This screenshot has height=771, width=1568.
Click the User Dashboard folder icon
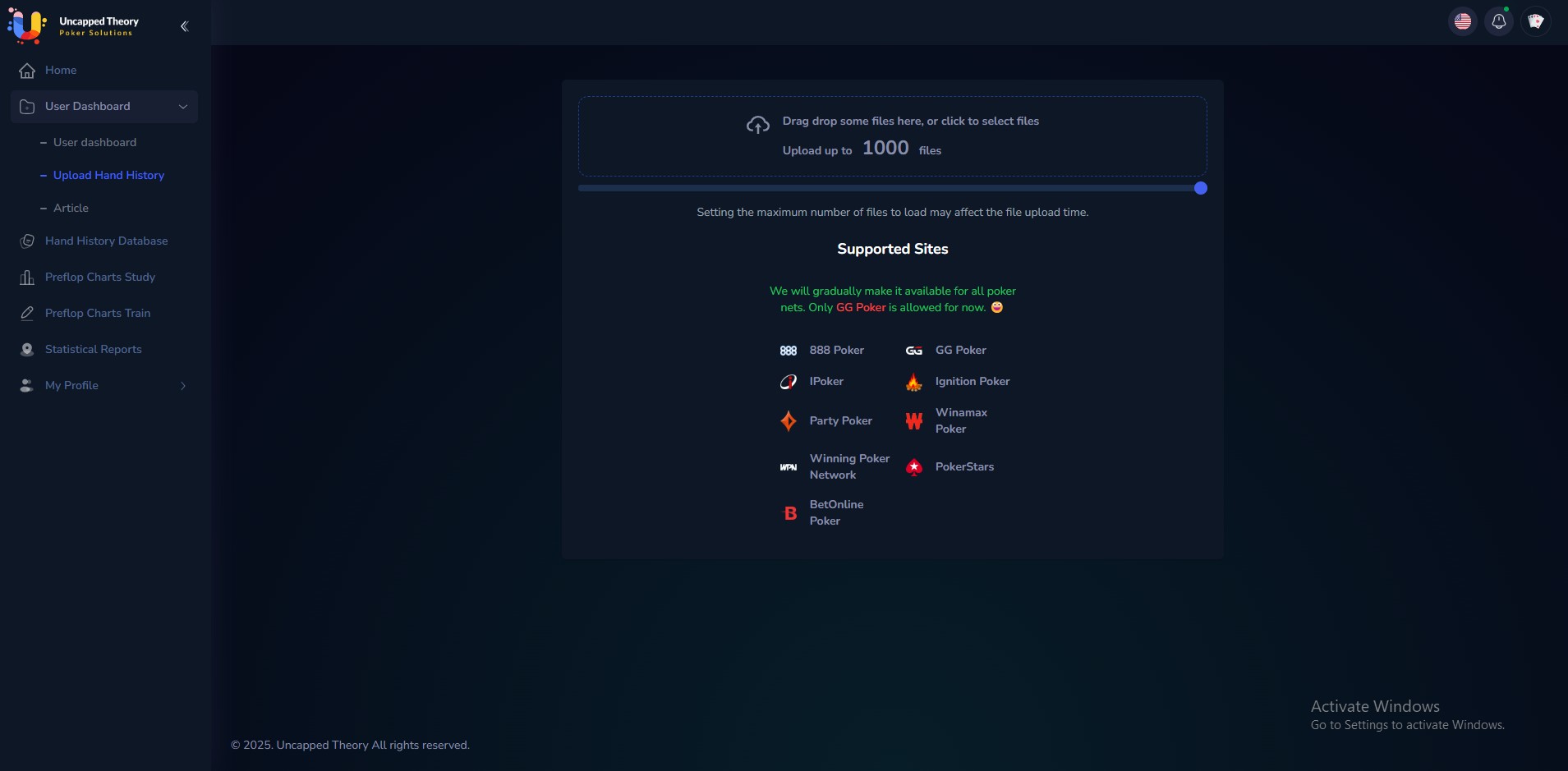tap(27, 107)
